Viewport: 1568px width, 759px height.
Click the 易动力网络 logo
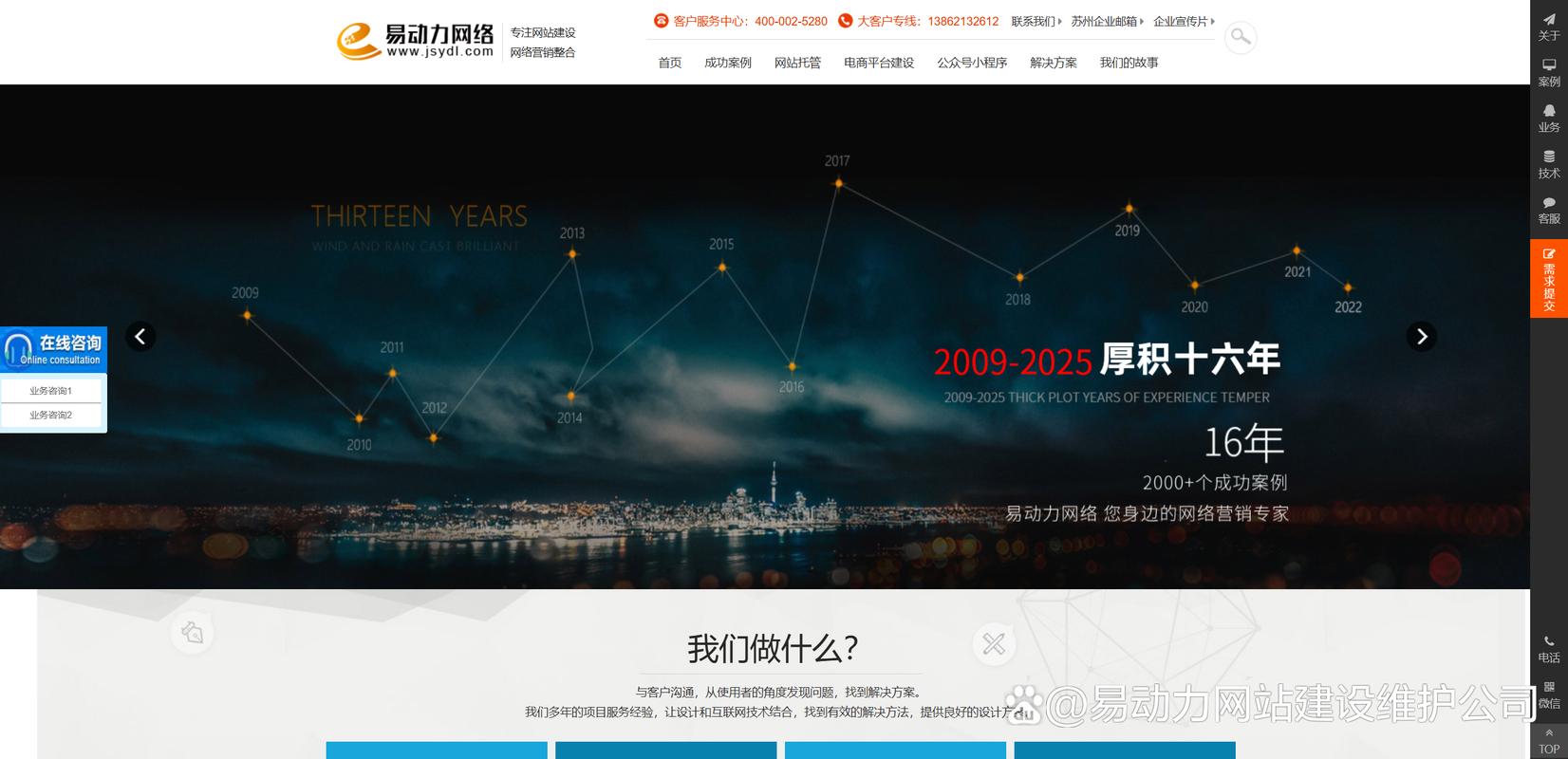point(416,41)
